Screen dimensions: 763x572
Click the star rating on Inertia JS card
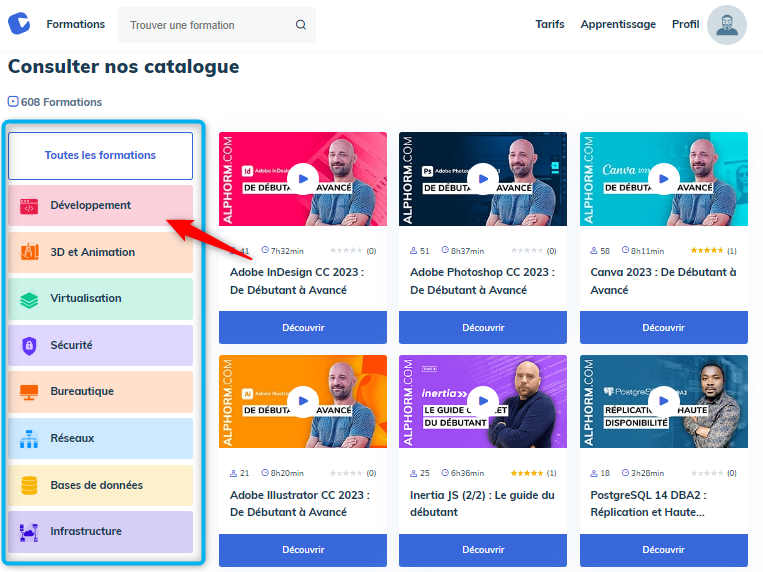(527, 473)
